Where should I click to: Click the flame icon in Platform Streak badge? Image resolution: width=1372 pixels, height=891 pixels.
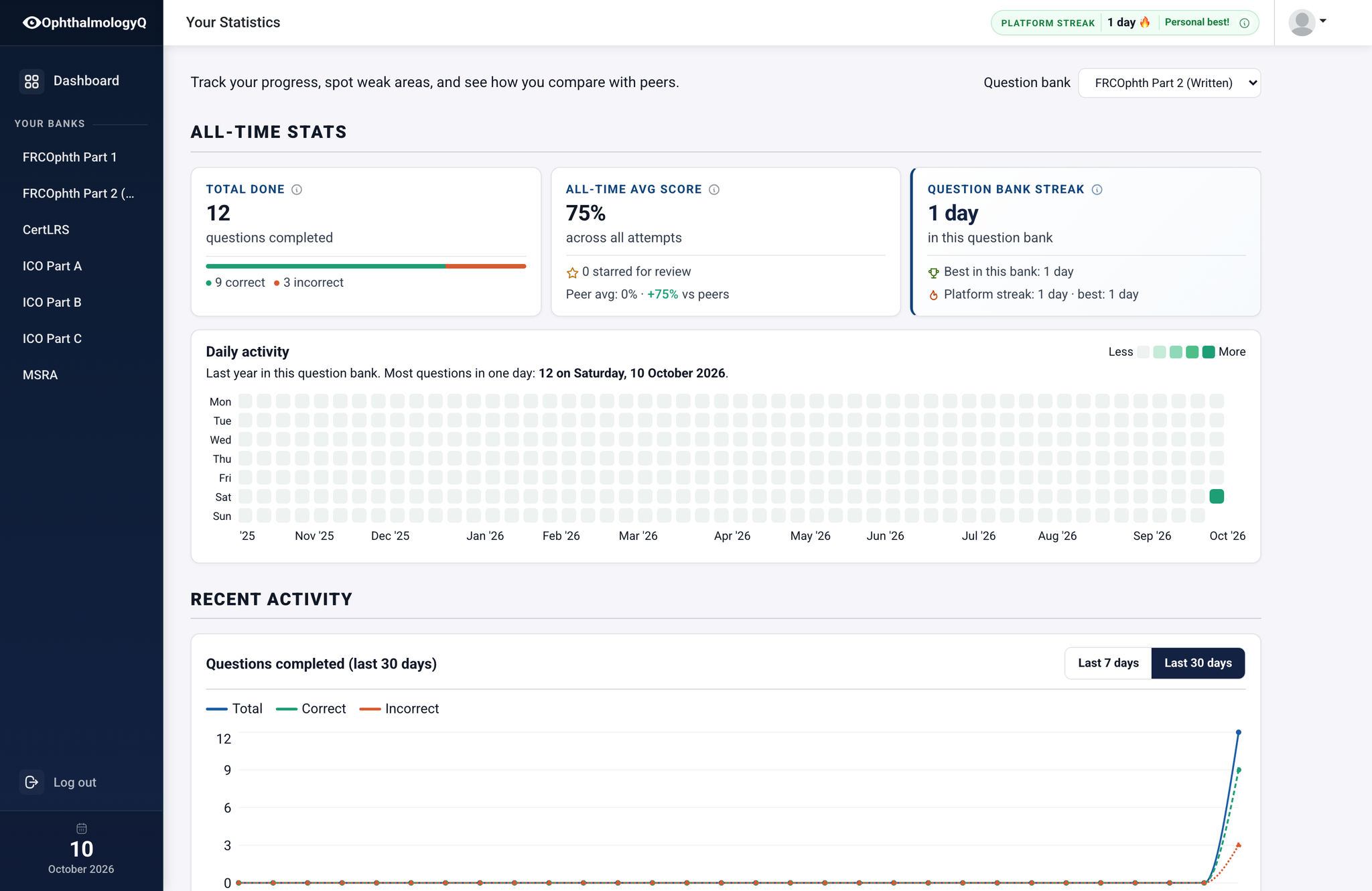[x=1145, y=22]
